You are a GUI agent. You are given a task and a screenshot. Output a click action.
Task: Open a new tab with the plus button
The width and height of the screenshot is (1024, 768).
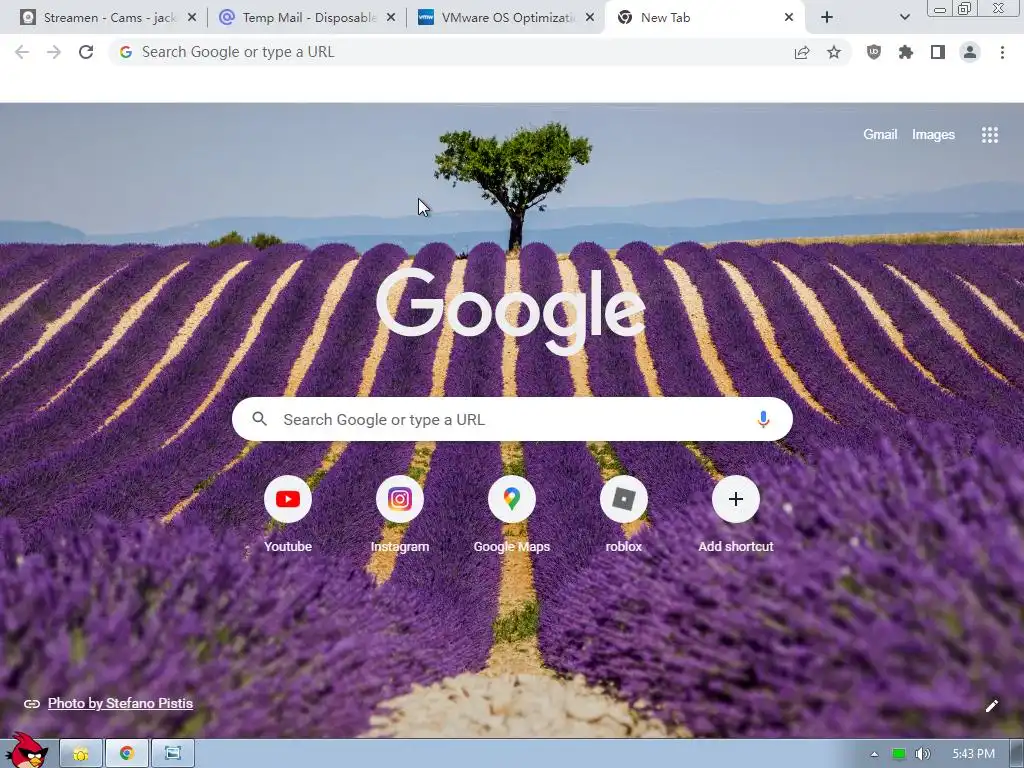(827, 18)
